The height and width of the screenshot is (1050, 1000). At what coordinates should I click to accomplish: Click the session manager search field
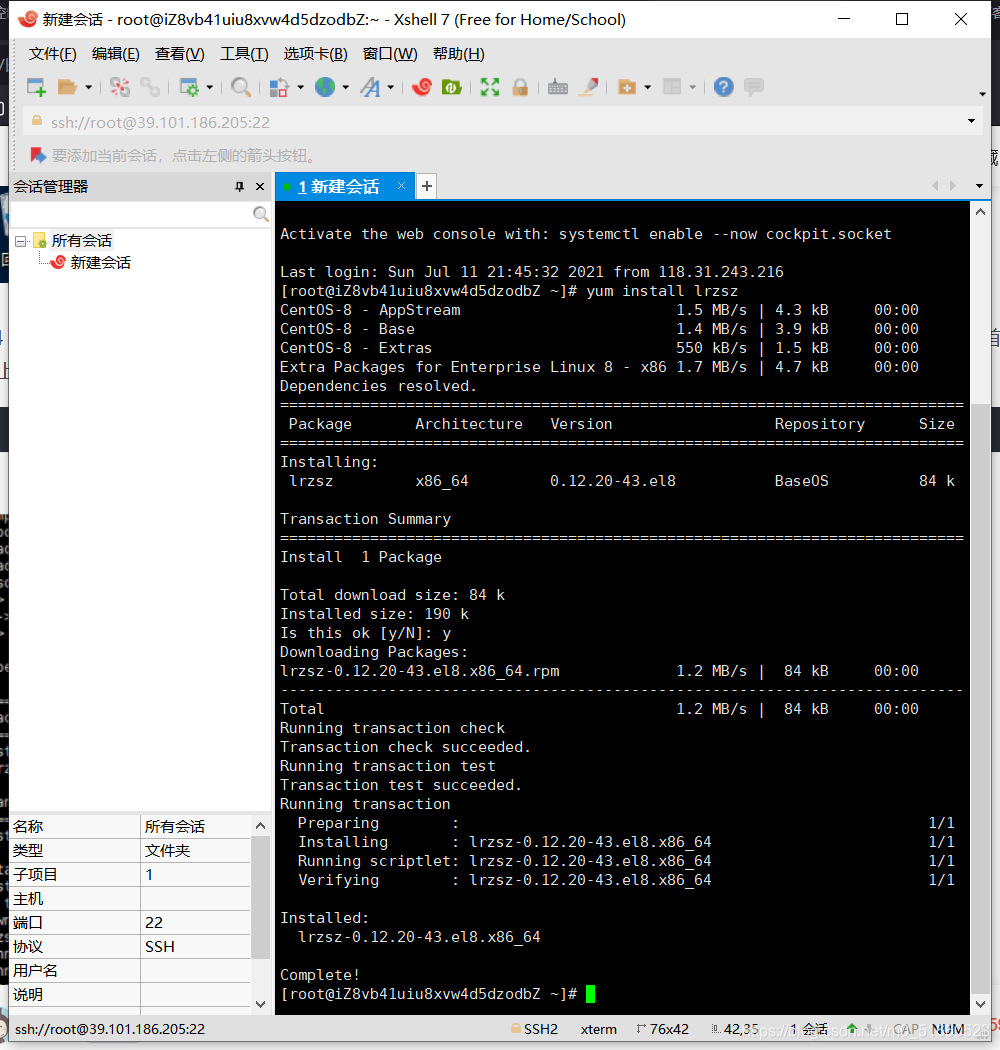click(131, 214)
